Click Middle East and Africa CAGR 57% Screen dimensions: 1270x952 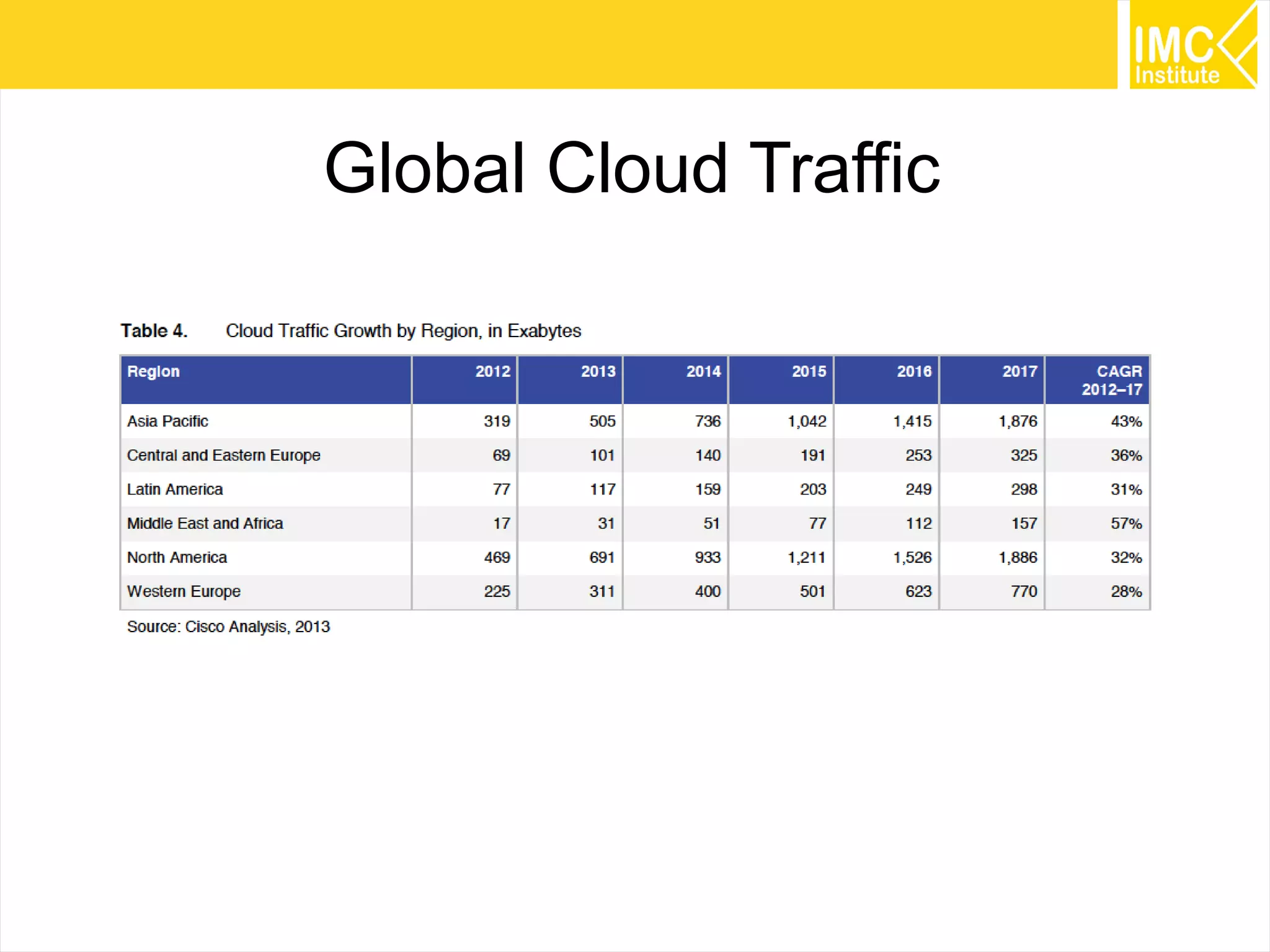1127,524
